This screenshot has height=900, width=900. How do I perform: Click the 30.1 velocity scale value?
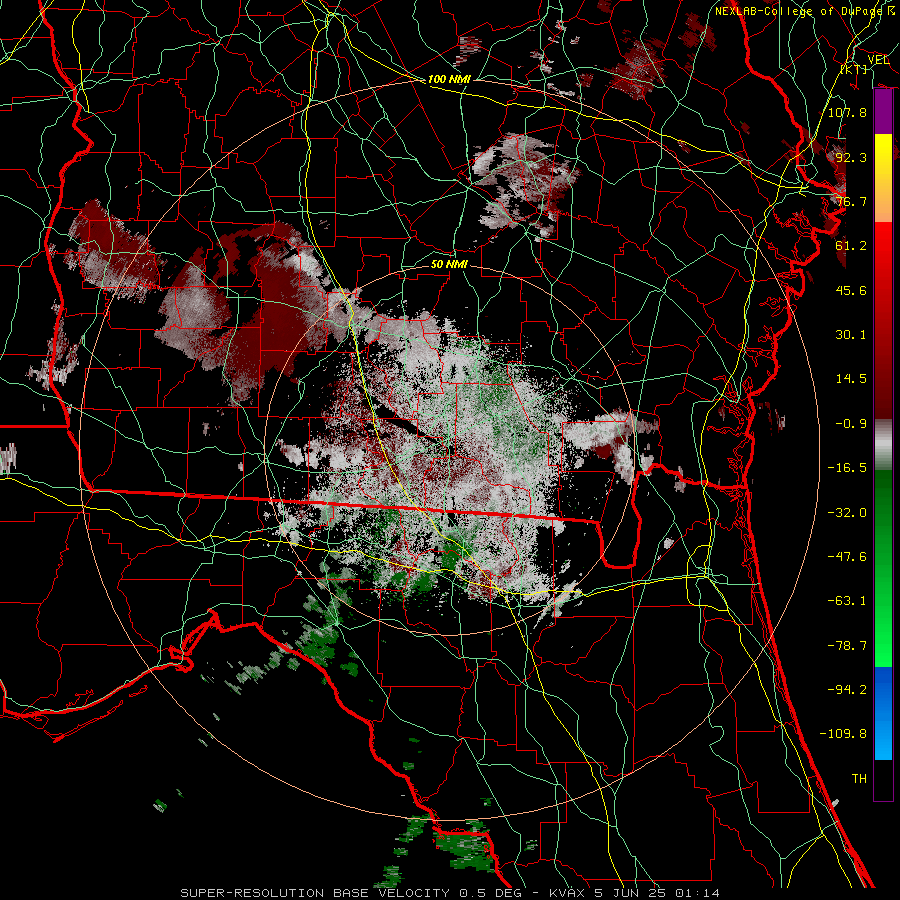851,335
